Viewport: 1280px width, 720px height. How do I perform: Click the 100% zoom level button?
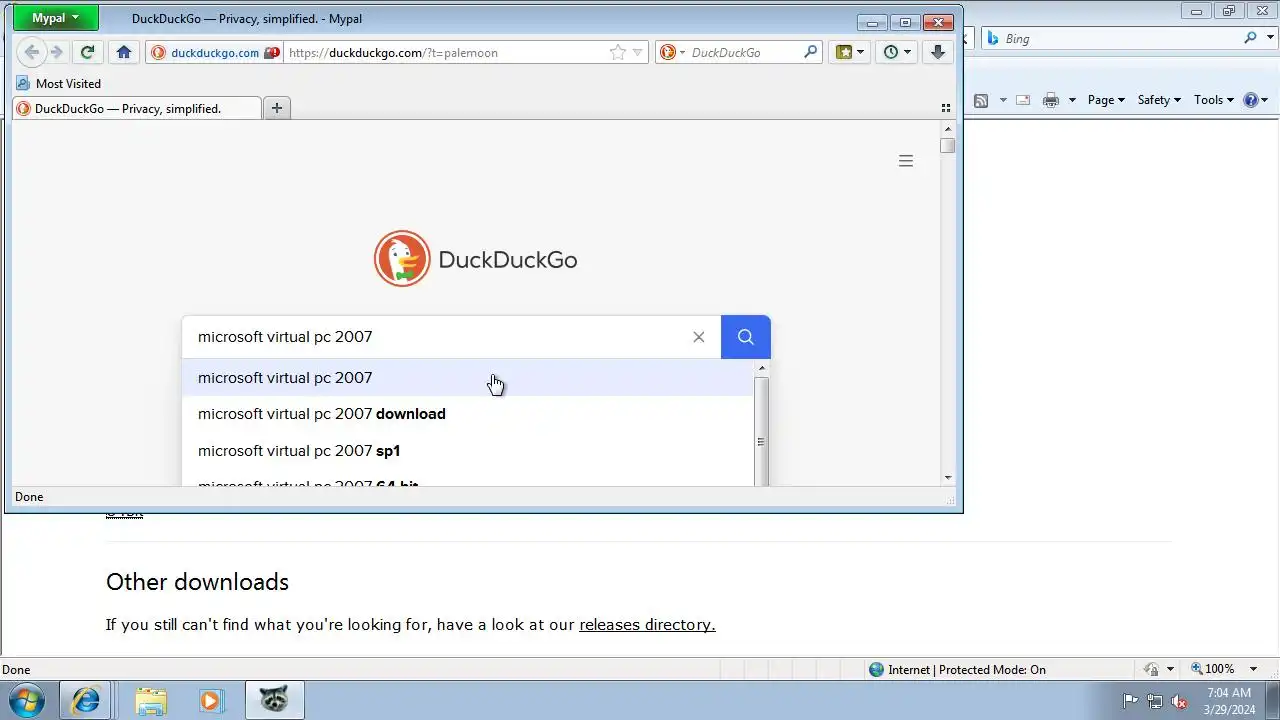click(1212, 669)
